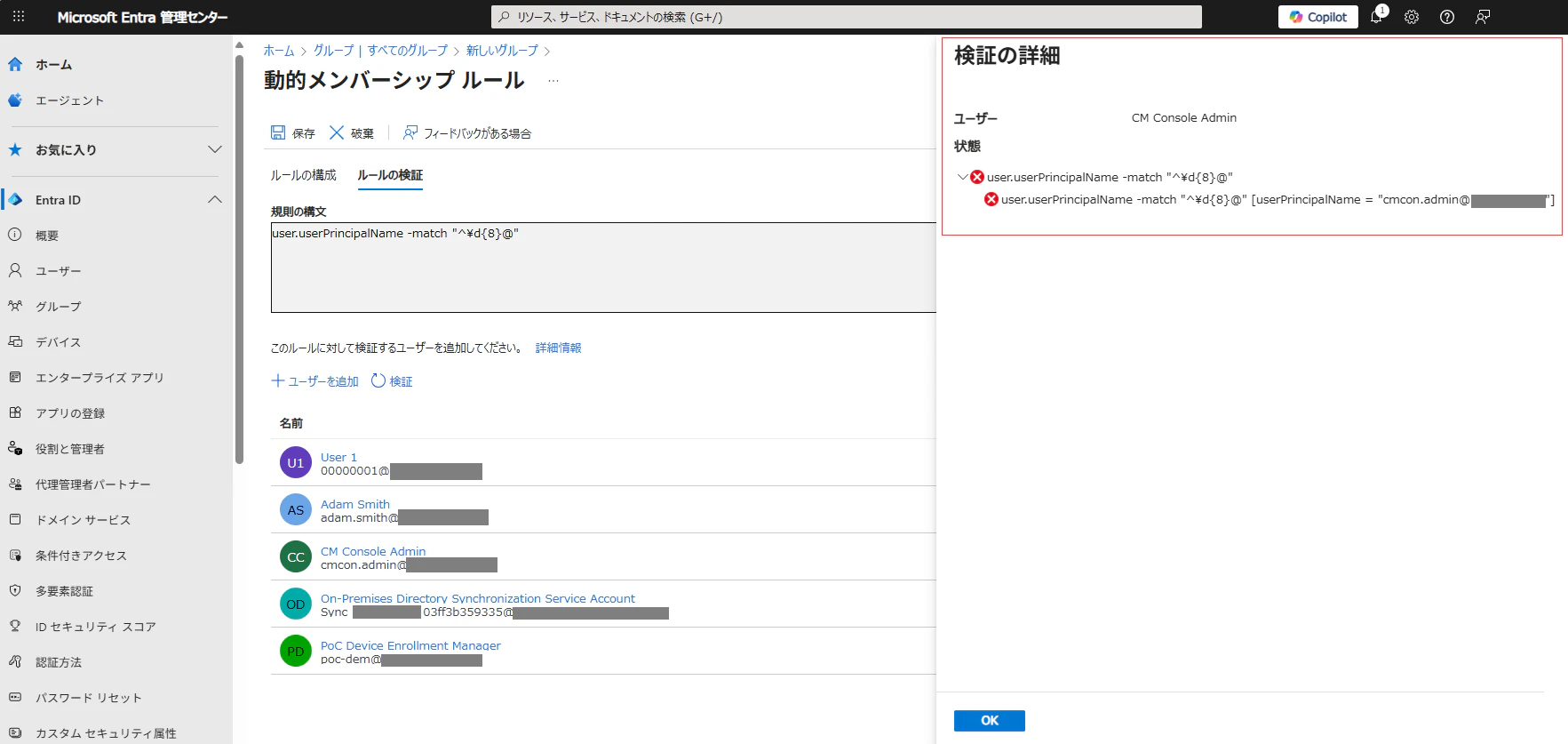Select the ルールの検証 tab
Screen dimensions: 1568x744
390,175
